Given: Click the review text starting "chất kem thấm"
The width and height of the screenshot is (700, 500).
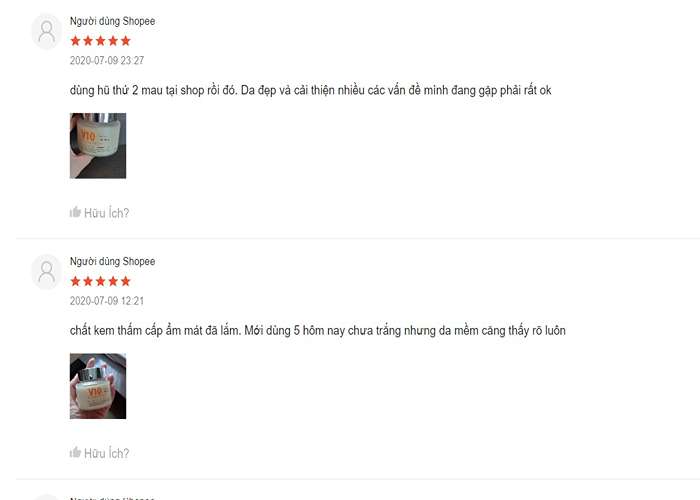Looking at the screenshot, I should click(x=318, y=331).
